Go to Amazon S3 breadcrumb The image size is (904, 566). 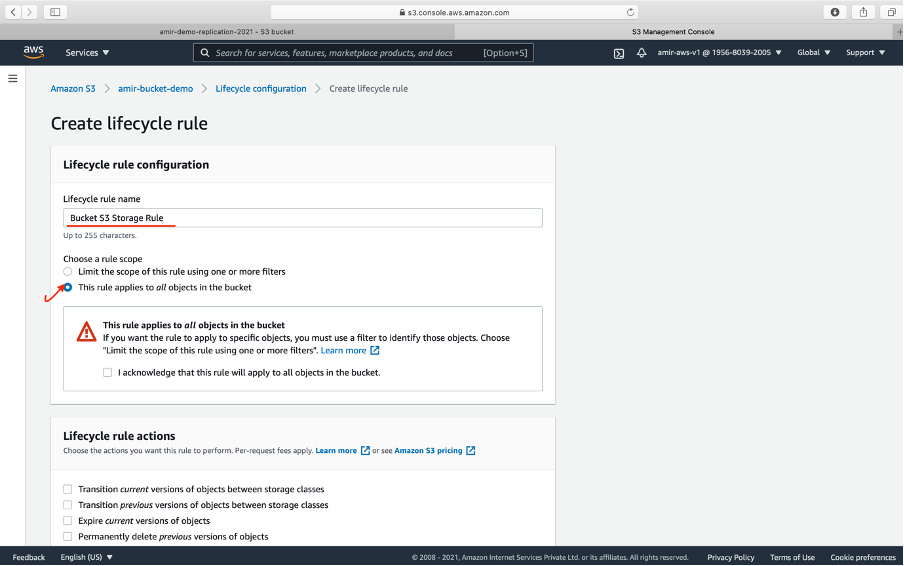(x=73, y=89)
